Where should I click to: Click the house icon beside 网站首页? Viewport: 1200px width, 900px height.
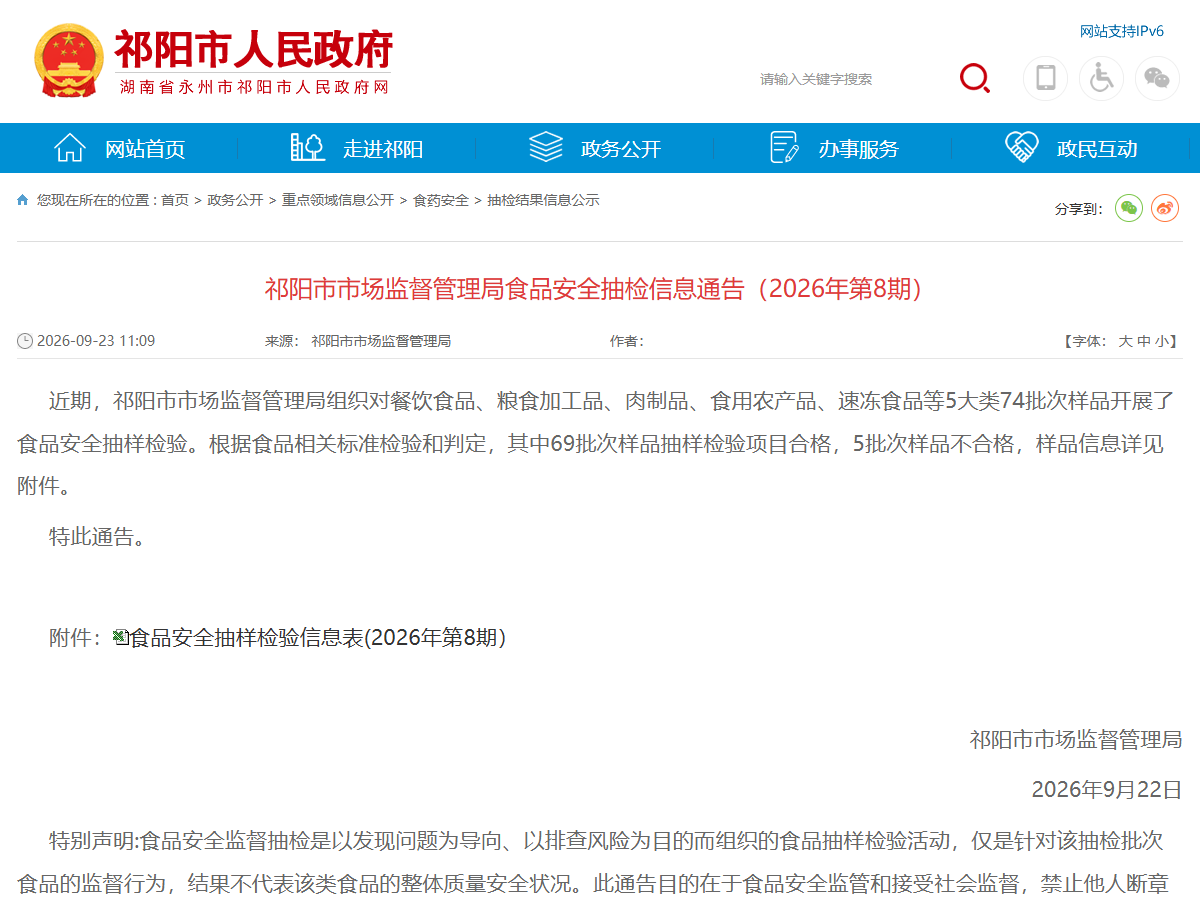click(70, 148)
